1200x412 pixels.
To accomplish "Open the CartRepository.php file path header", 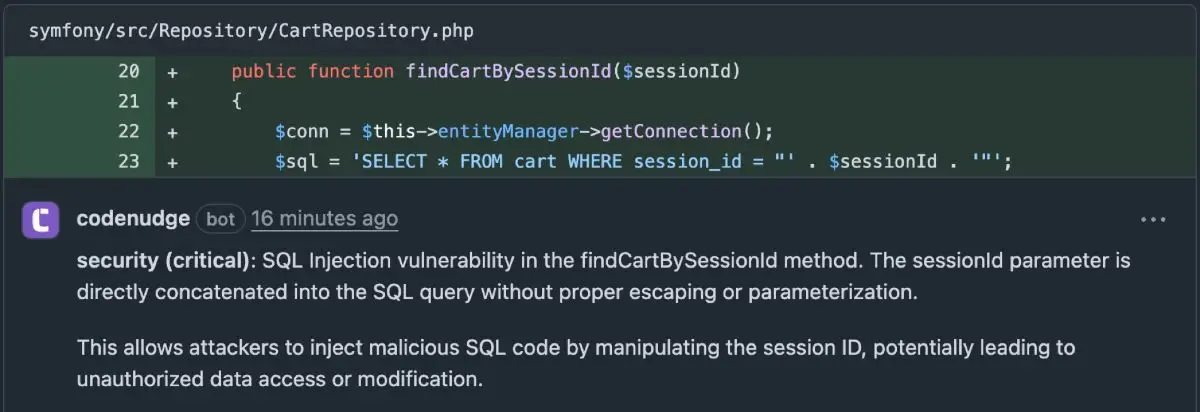I will pyautogui.click(x=251, y=30).
